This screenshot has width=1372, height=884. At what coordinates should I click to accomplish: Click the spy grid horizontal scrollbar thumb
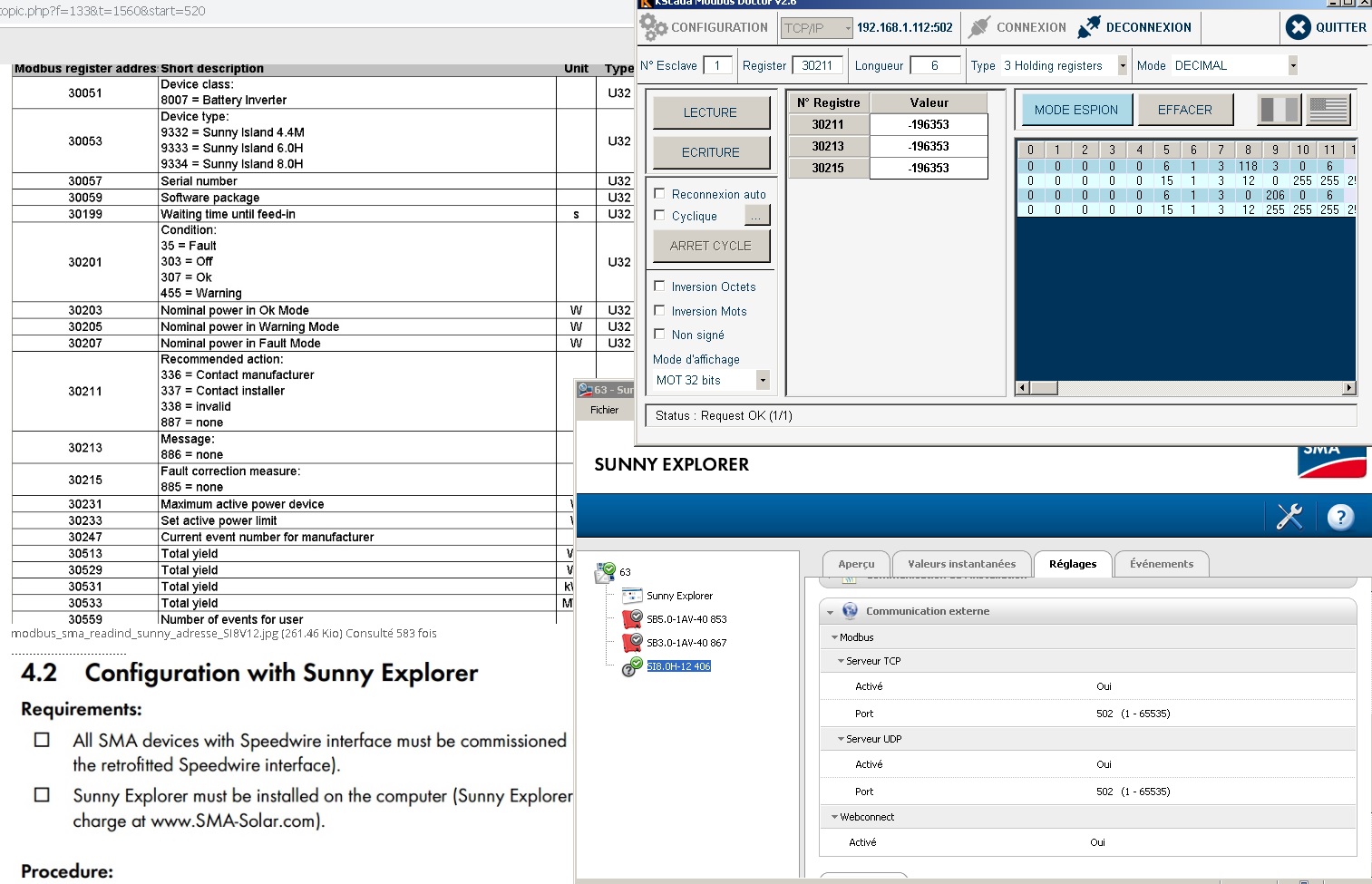point(1044,388)
